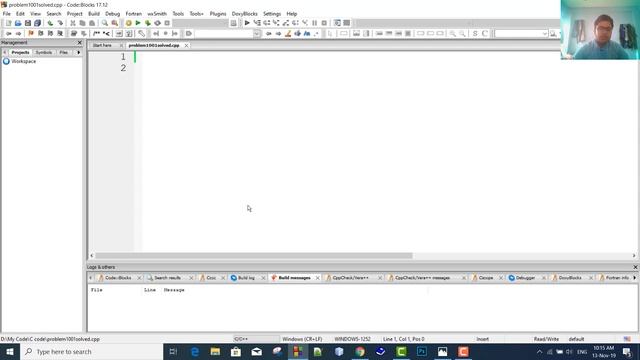Open the Project menu
Screen dimensions: 640x360
pyautogui.click(x=74, y=14)
